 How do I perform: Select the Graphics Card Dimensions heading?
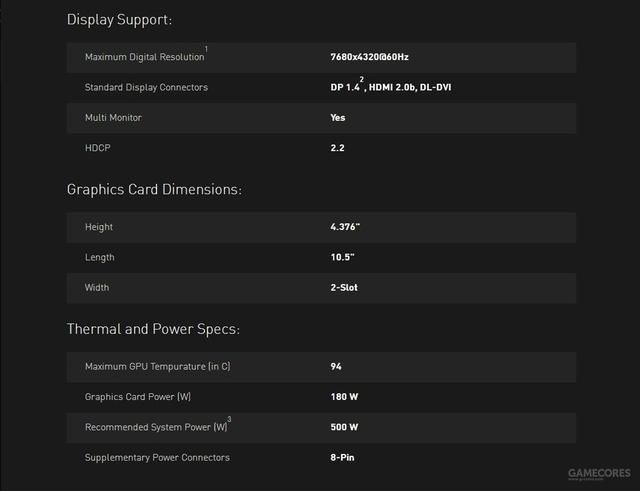point(154,189)
